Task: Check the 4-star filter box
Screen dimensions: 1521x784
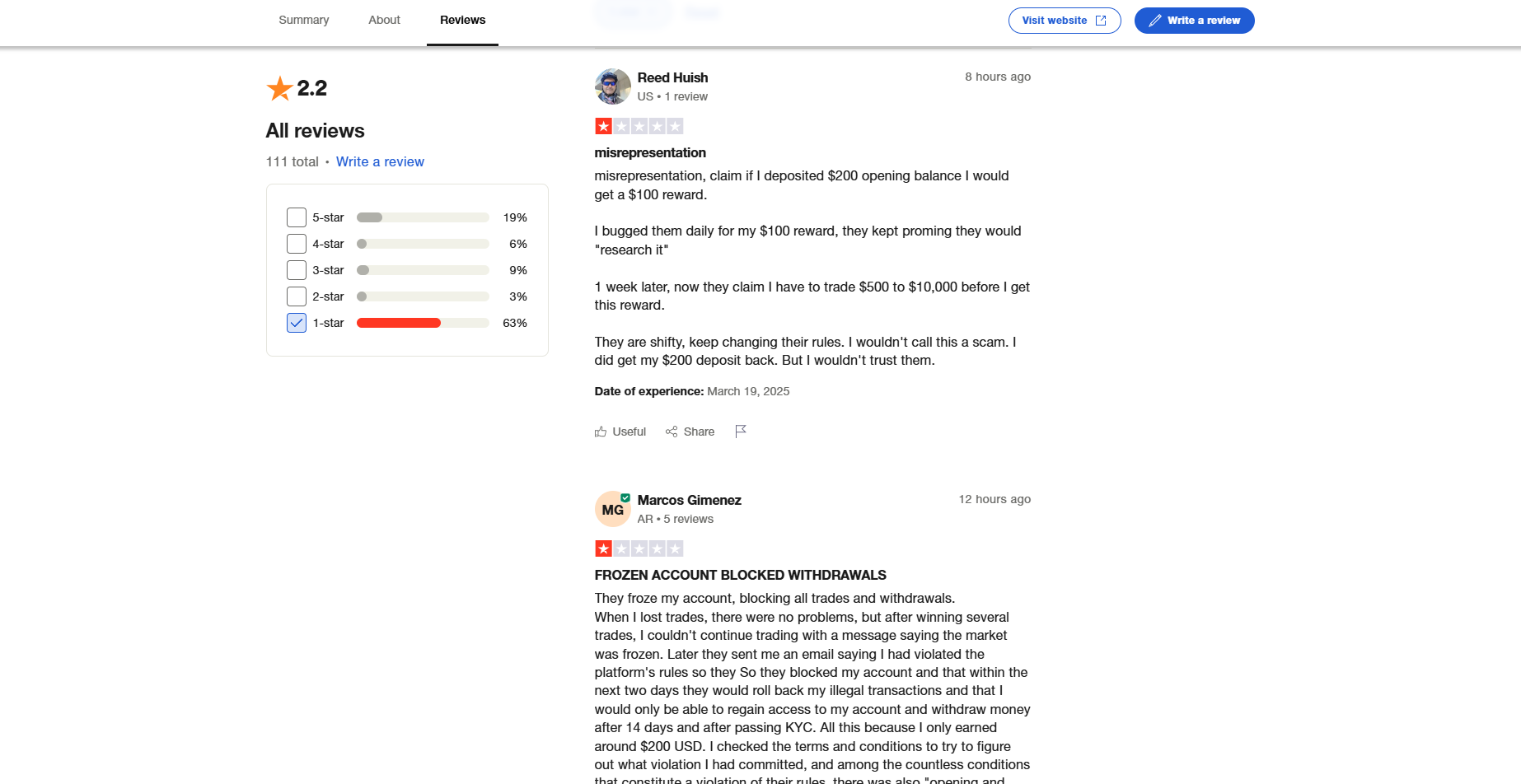Action: [x=297, y=244]
